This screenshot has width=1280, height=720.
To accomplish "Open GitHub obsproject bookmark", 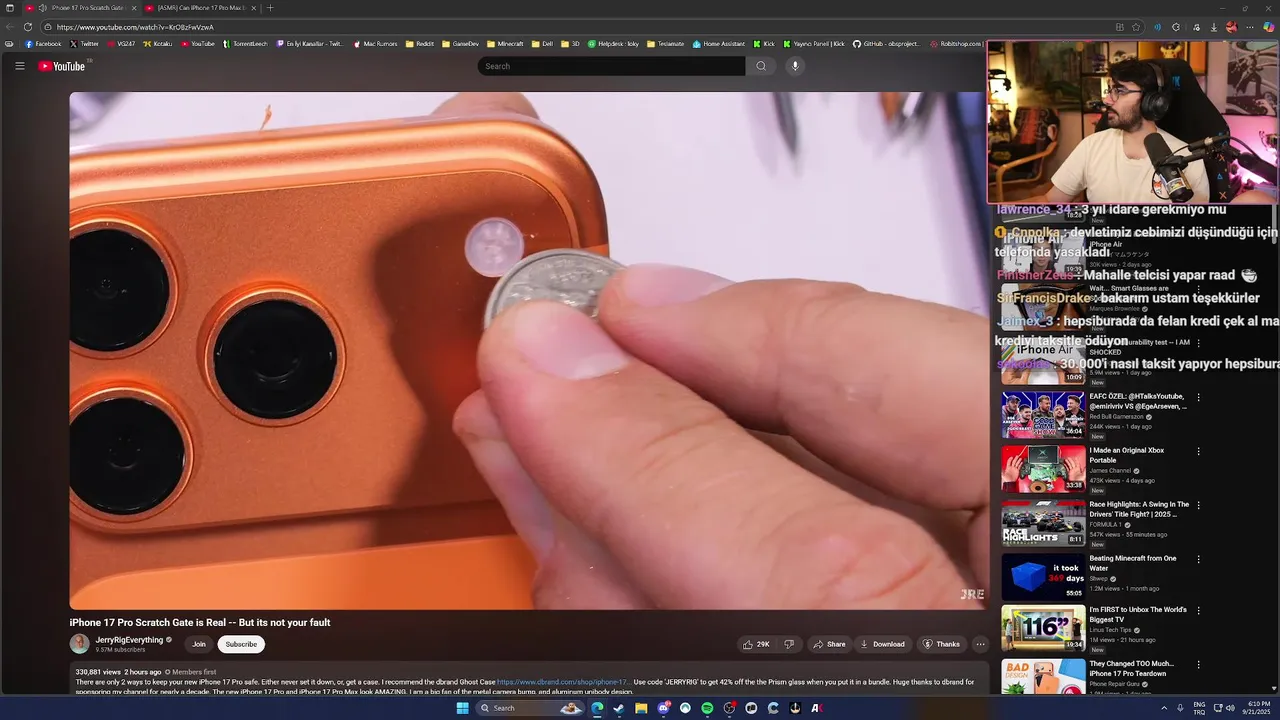I will (x=886, y=44).
